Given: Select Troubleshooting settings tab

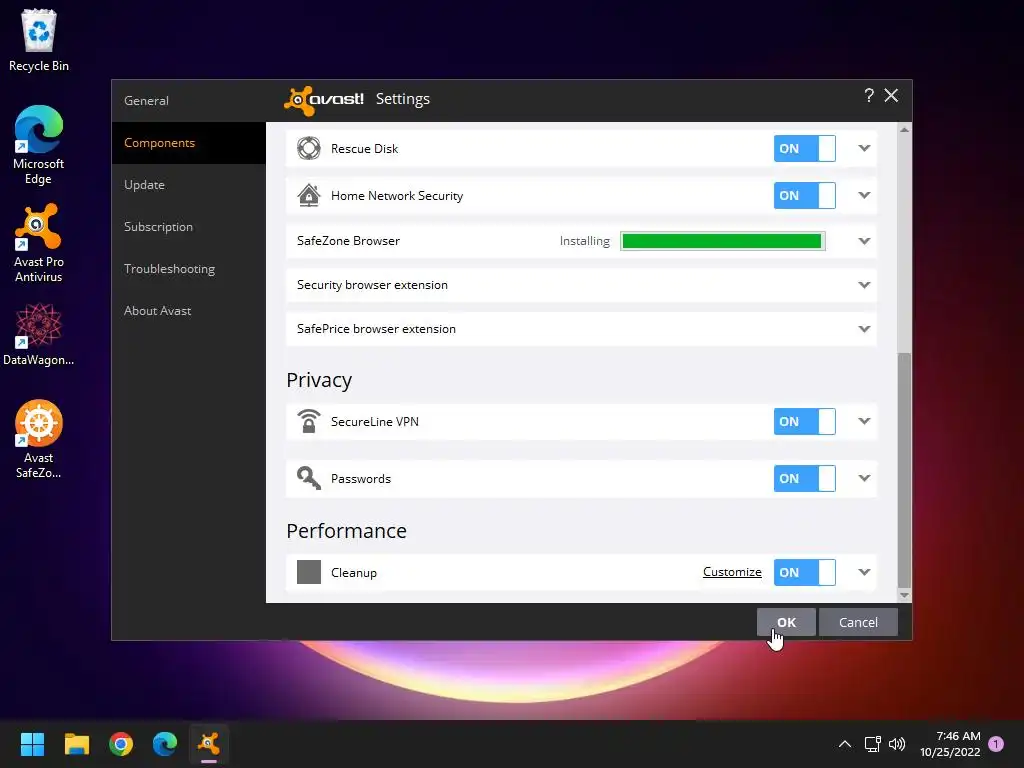Looking at the screenshot, I should pyautogui.click(x=189, y=268).
